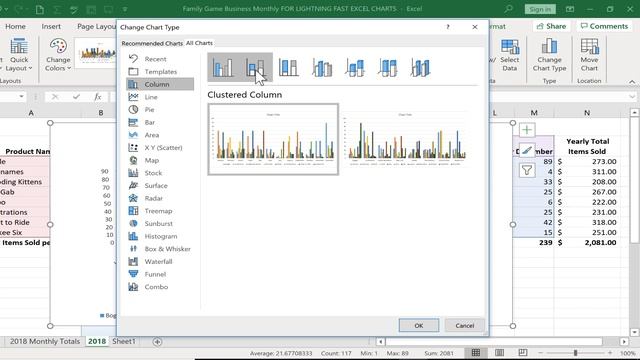Click Select Data in the ribbon
The height and width of the screenshot is (360, 640).
(509, 55)
